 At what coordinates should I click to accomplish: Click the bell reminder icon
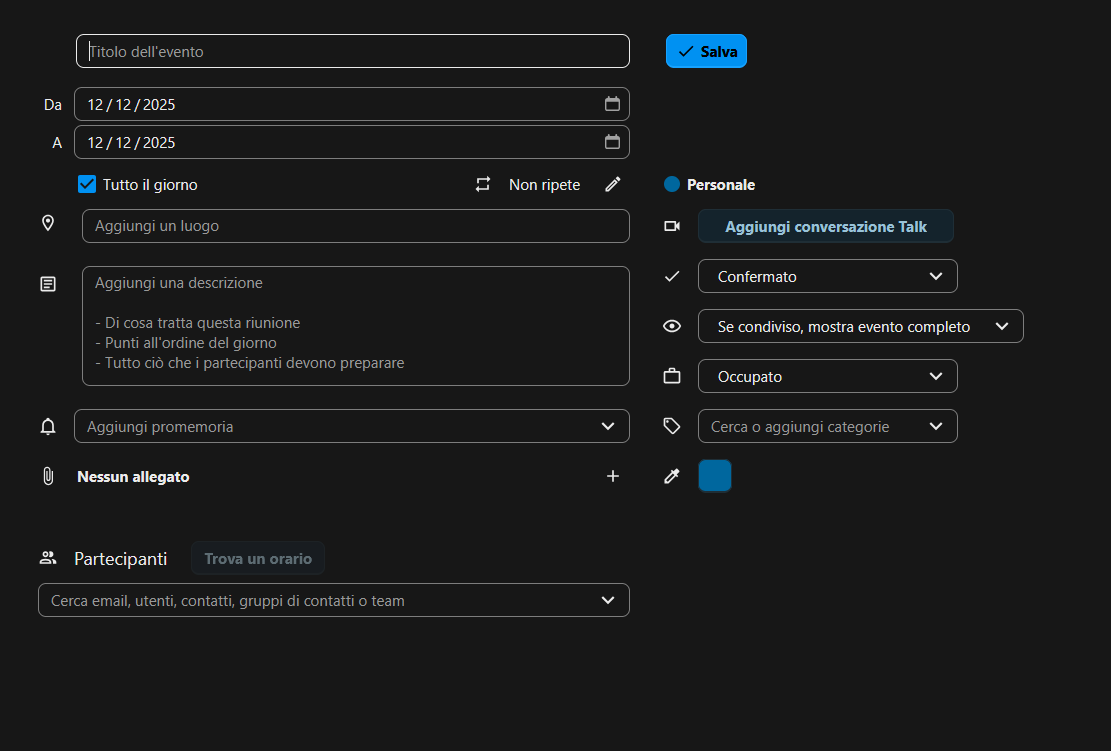pyautogui.click(x=48, y=427)
